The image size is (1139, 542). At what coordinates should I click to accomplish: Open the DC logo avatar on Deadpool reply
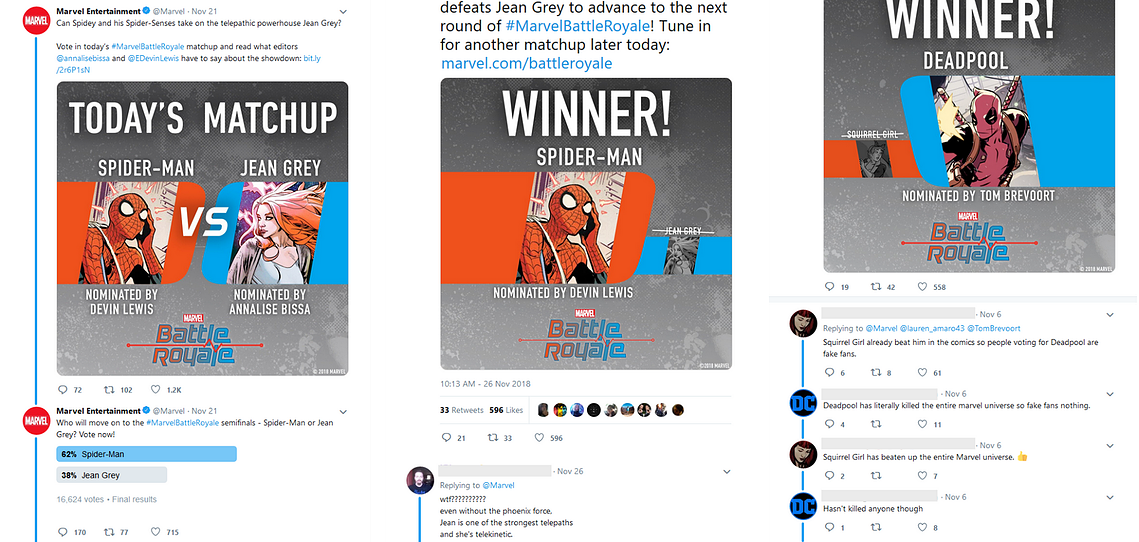point(803,402)
